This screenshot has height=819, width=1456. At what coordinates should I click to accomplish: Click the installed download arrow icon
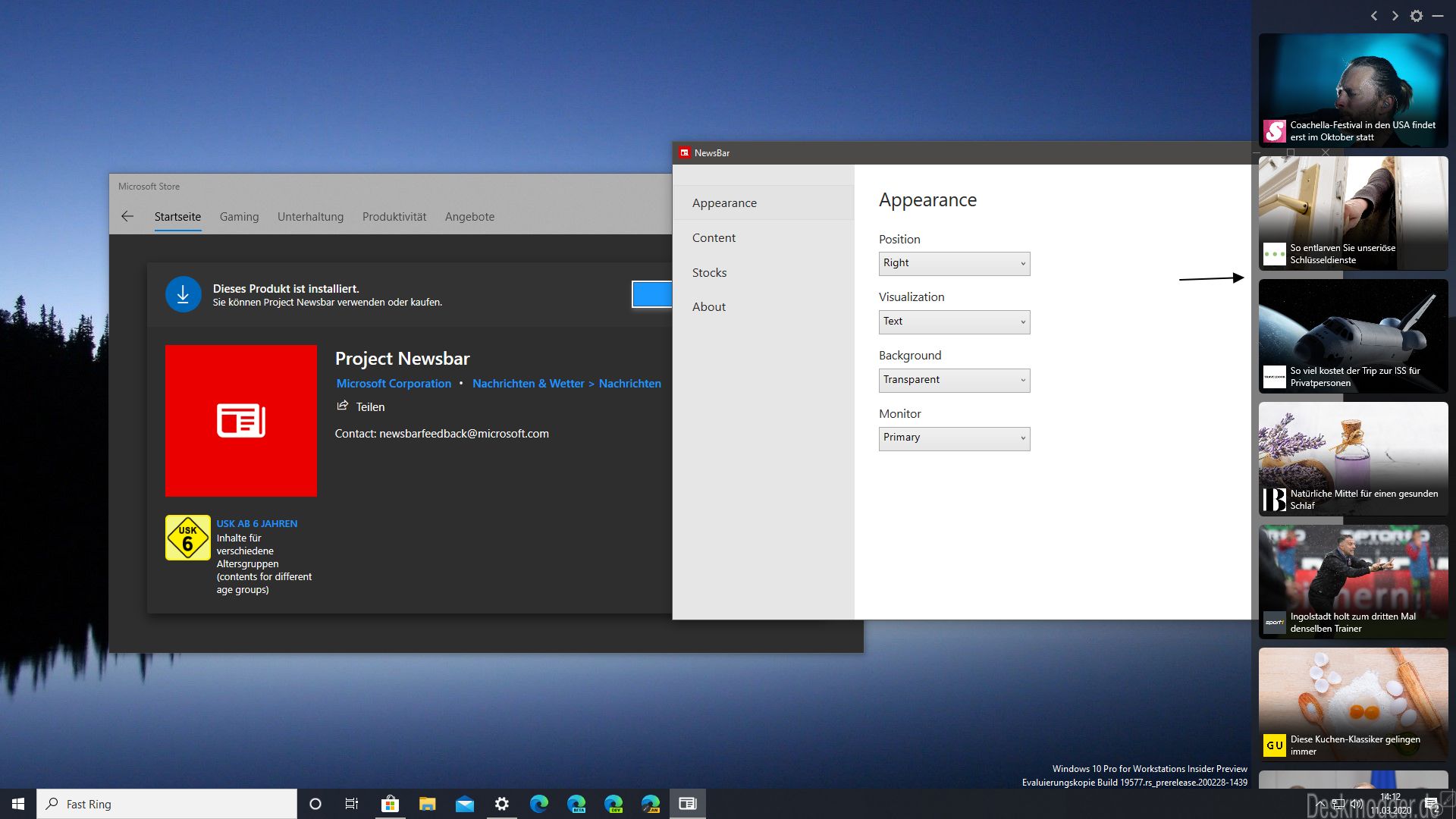183,295
